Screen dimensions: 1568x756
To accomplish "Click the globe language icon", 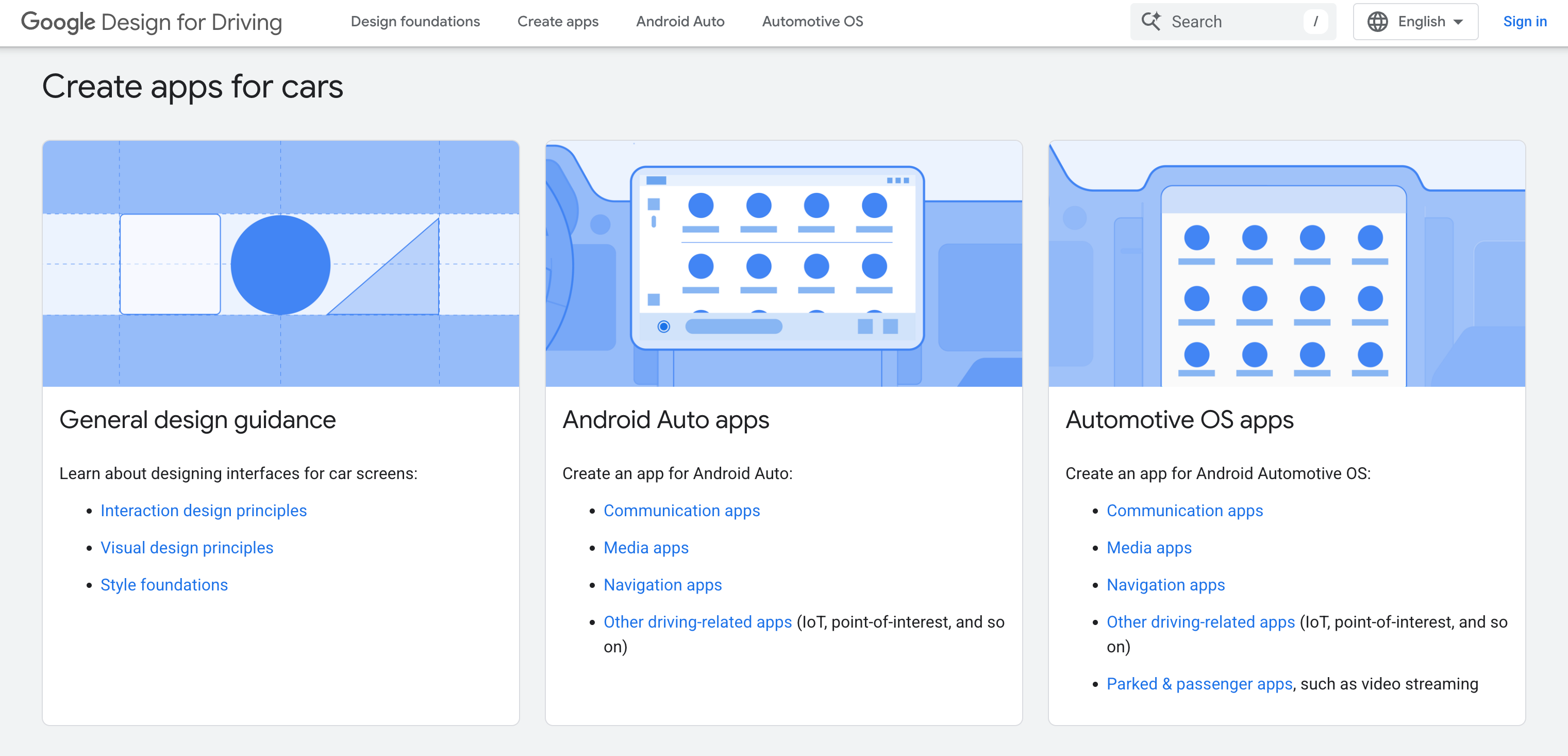I will point(1377,21).
